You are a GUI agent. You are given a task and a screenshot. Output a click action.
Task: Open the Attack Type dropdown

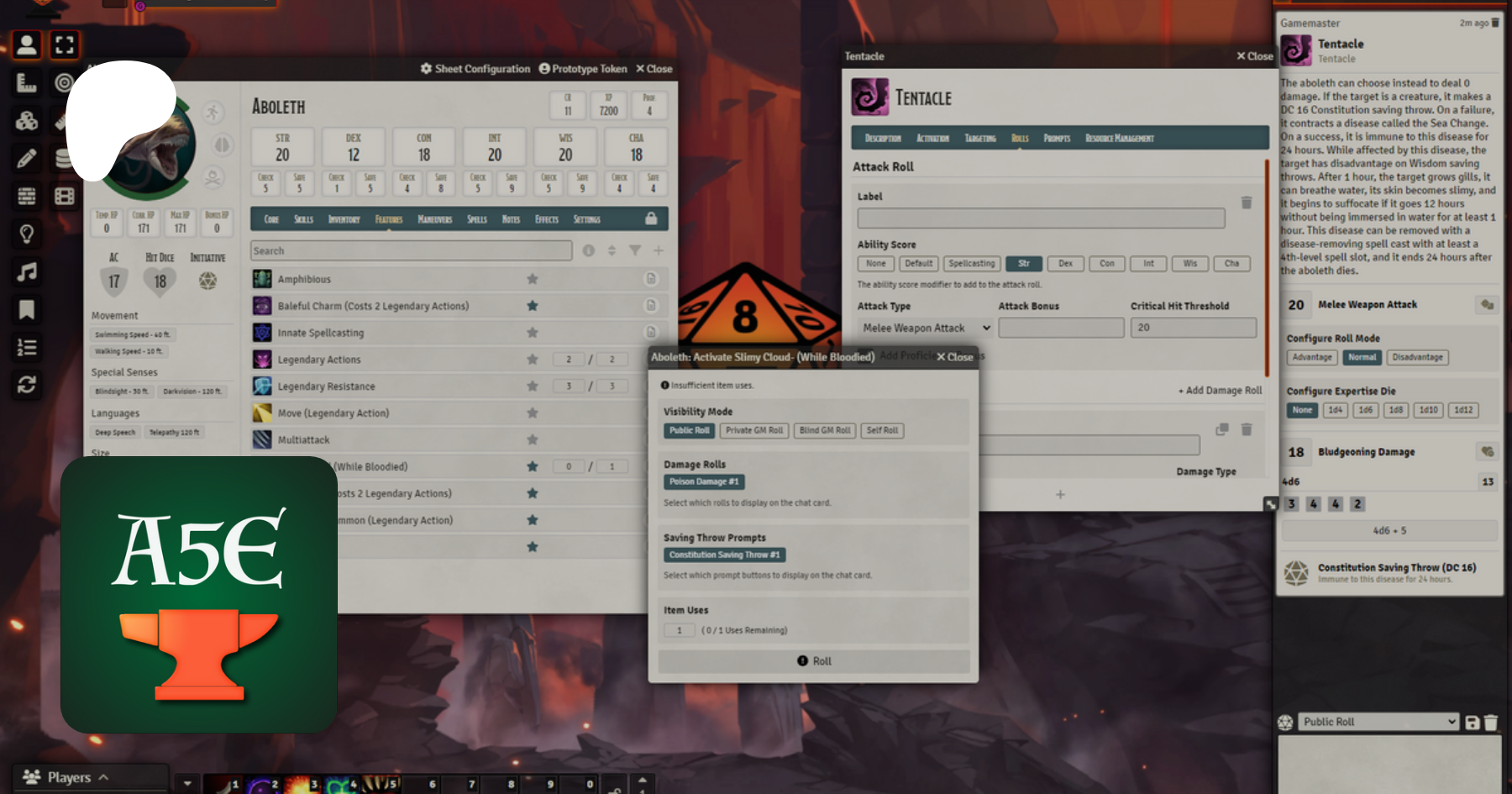pos(925,328)
